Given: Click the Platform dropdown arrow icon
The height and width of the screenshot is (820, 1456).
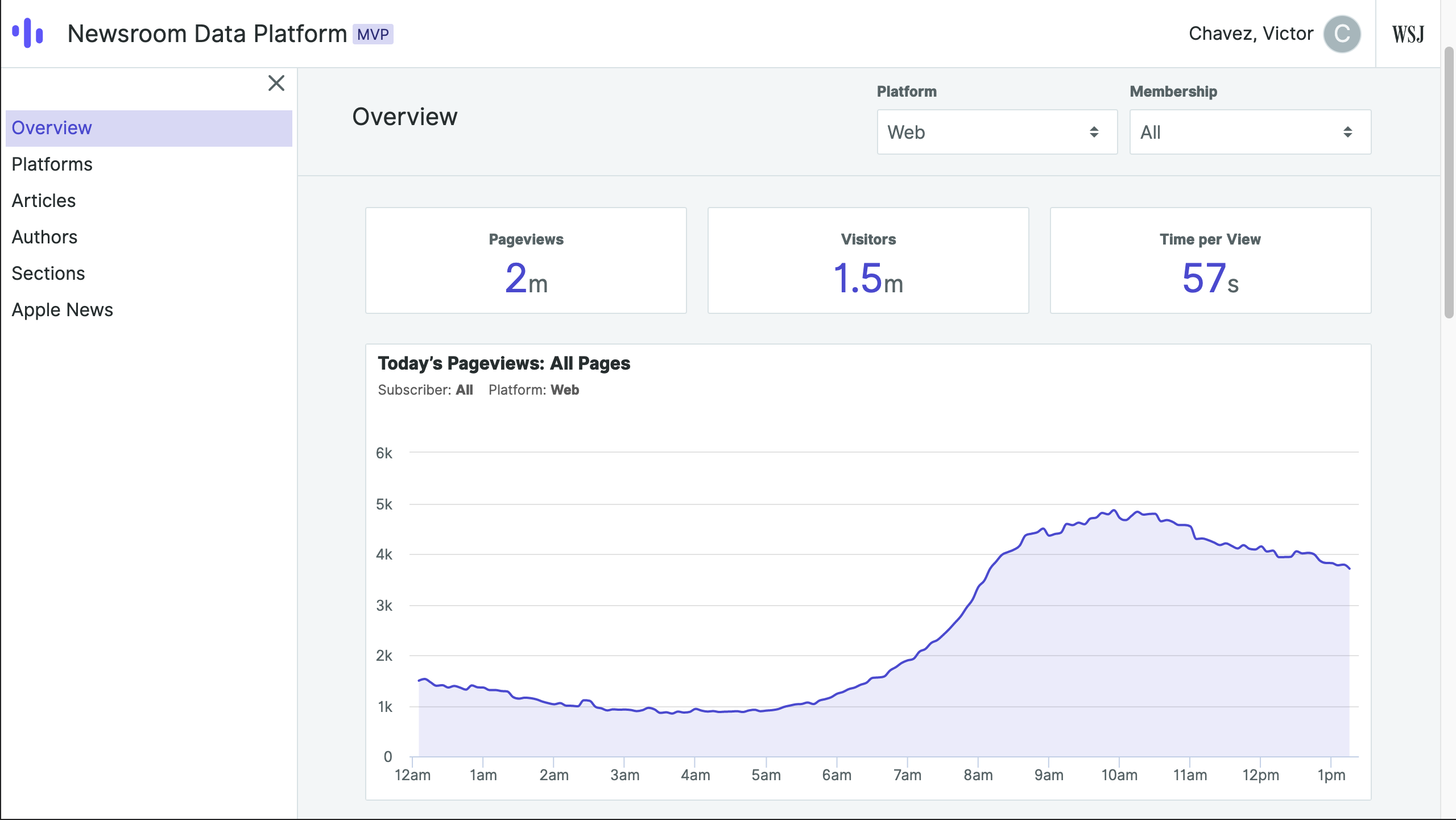Looking at the screenshot, I should tap(1094, 132).
